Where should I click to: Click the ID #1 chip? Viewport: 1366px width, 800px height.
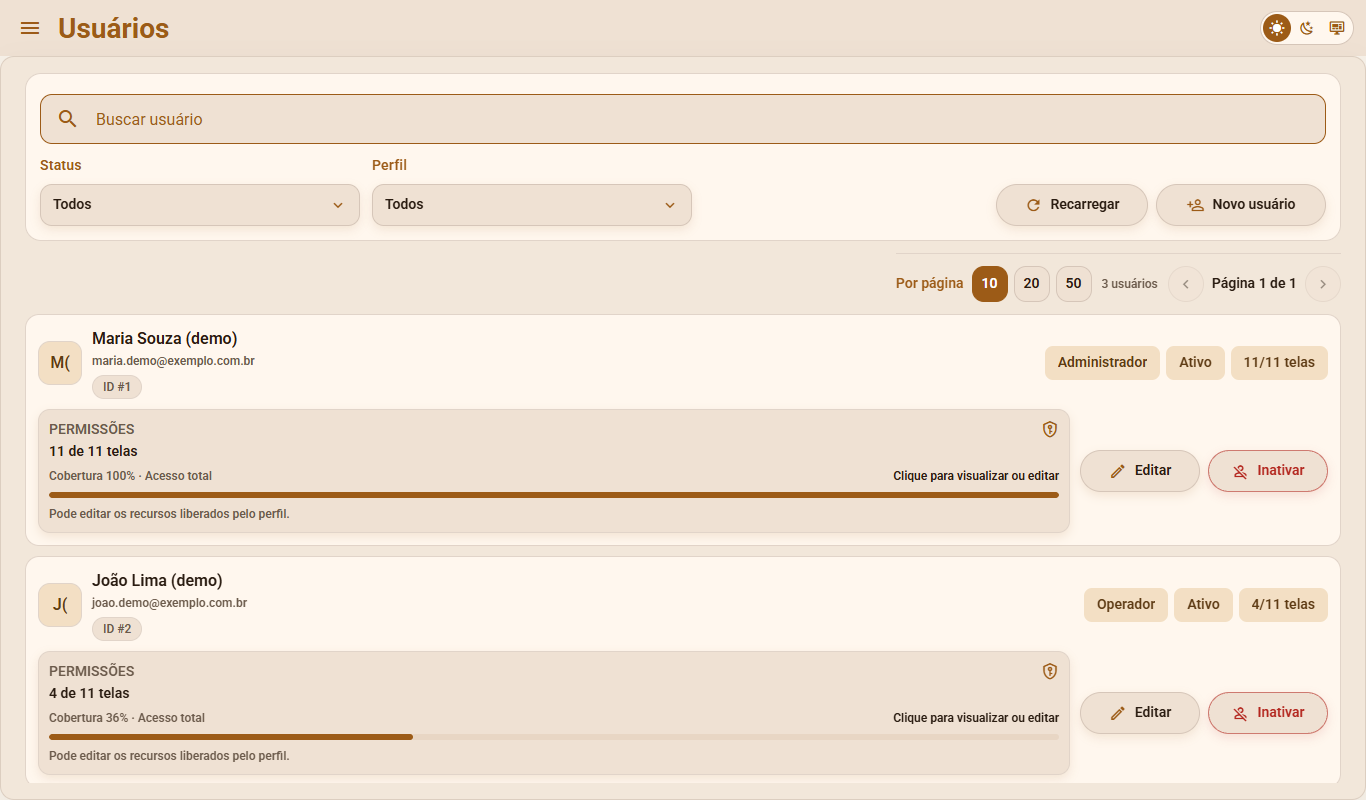click(x=117, y=387)
